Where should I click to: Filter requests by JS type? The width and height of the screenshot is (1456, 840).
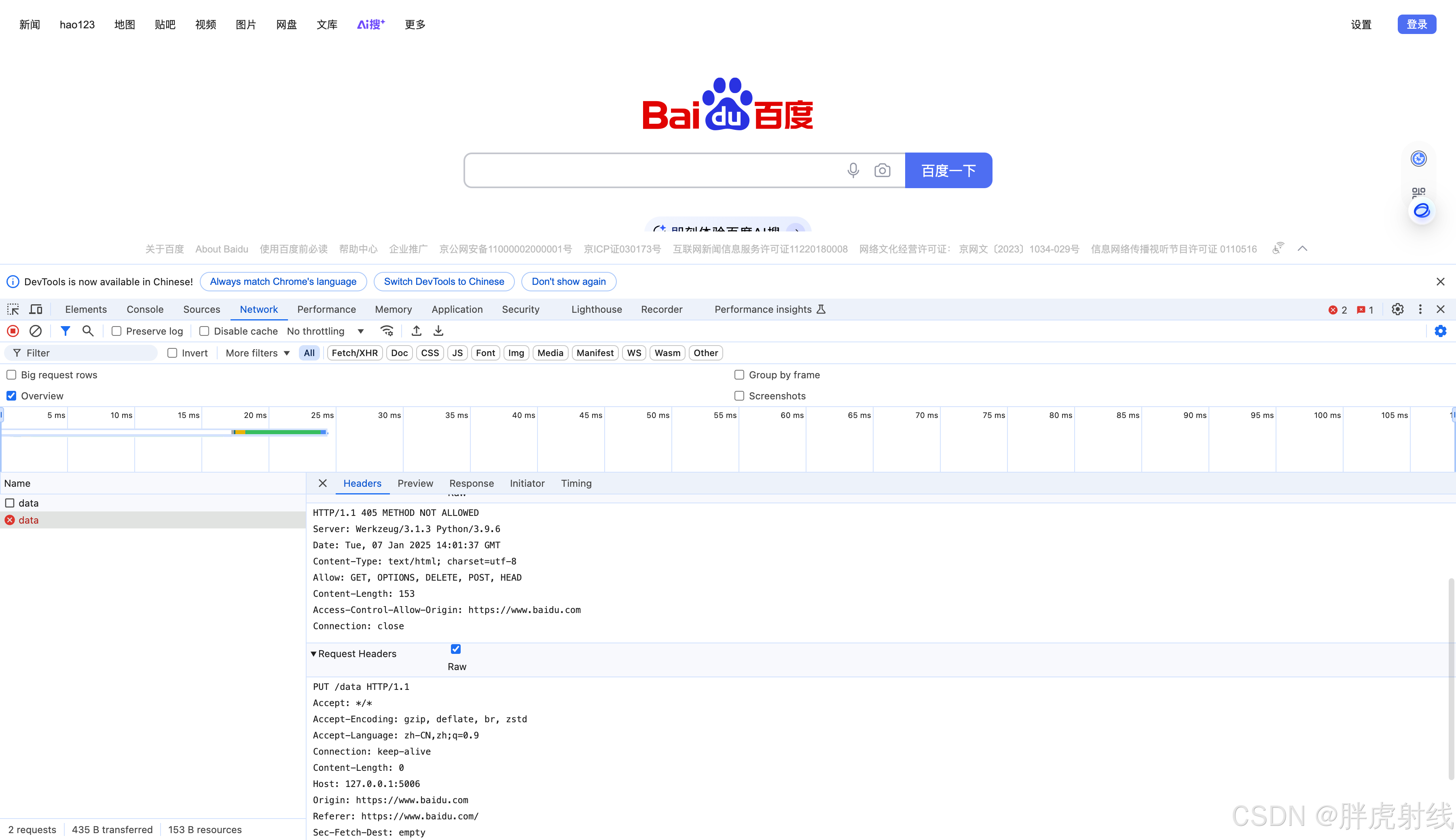coord(457,353)
